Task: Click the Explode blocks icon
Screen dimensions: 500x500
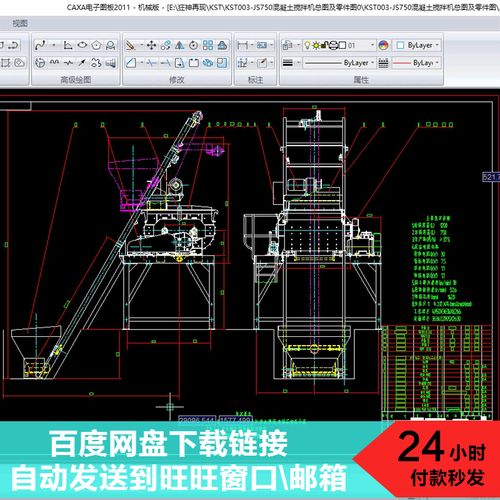Action: [x=208, y=63]
